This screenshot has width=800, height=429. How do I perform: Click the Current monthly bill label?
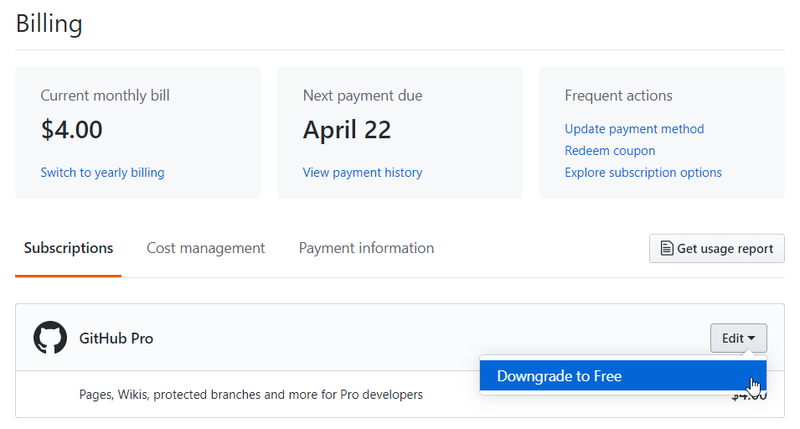tap(105, 96)
